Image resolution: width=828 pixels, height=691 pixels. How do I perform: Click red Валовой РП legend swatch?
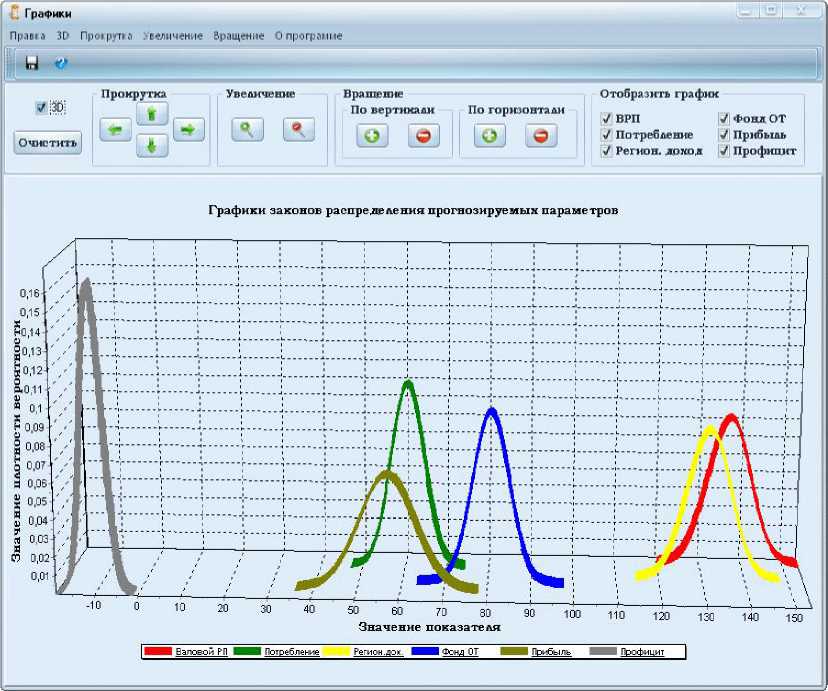coord(158,651)
